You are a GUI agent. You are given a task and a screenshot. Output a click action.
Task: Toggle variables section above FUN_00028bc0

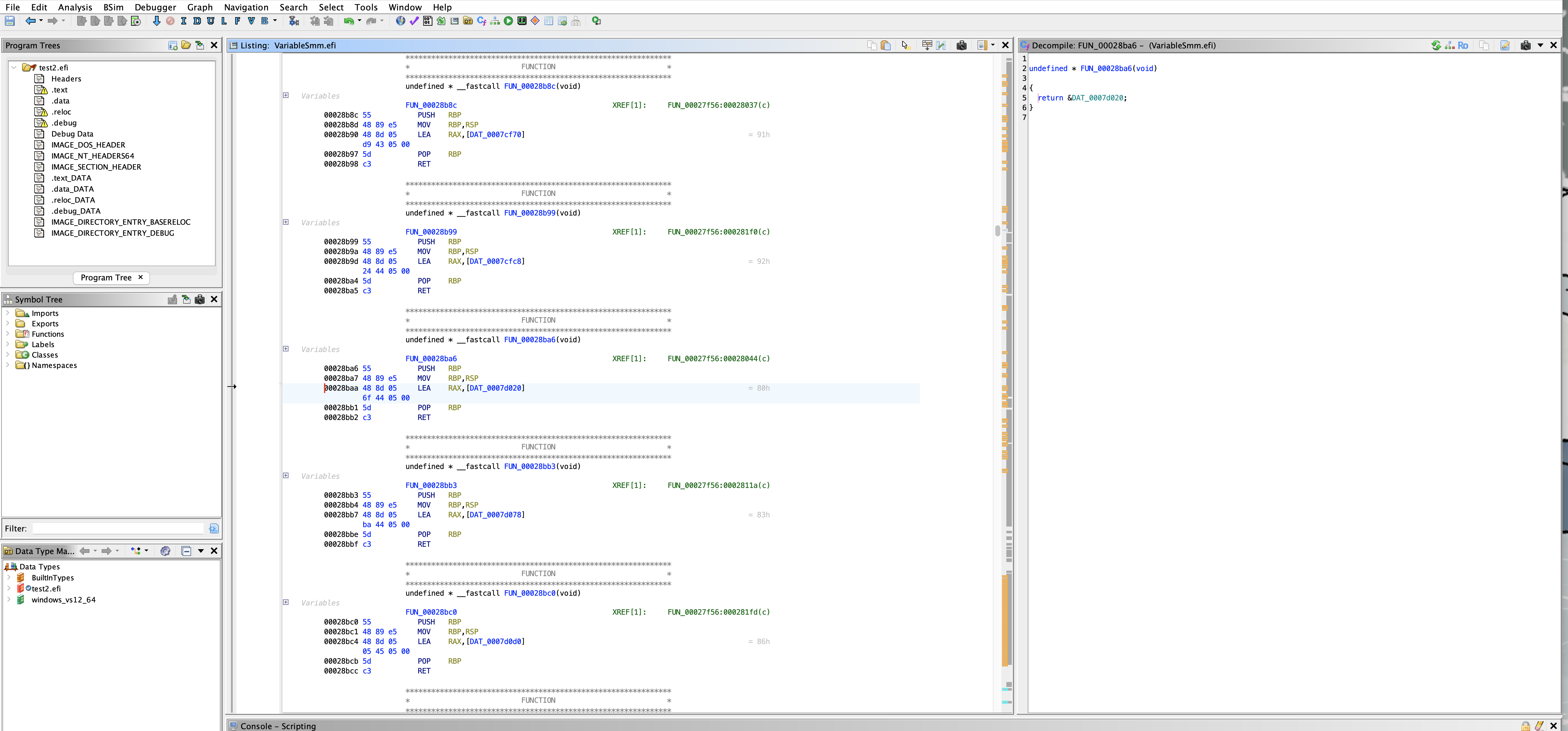[x=285, y=602]
